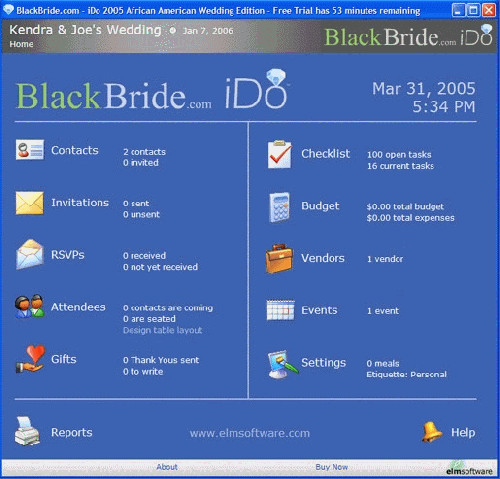The width and height of the screenshot is (500, 479).
Task: Click the 5:34 PM time
Action: click(444, 107)
